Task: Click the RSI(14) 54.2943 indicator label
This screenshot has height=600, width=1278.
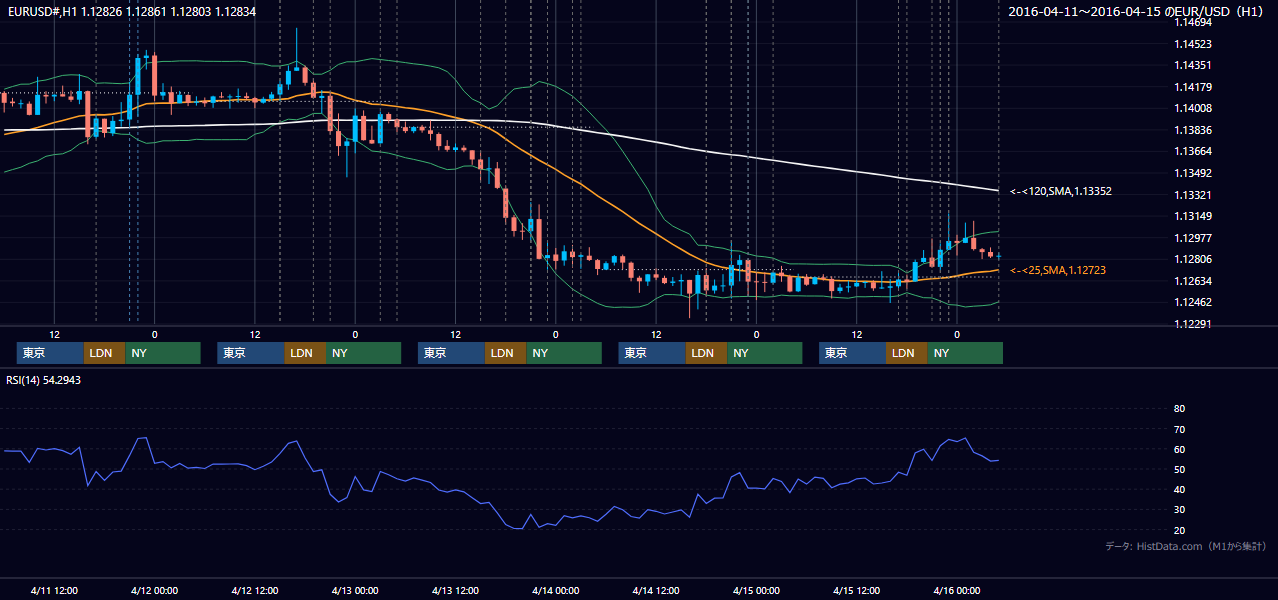Action: [x=43, y=380]
